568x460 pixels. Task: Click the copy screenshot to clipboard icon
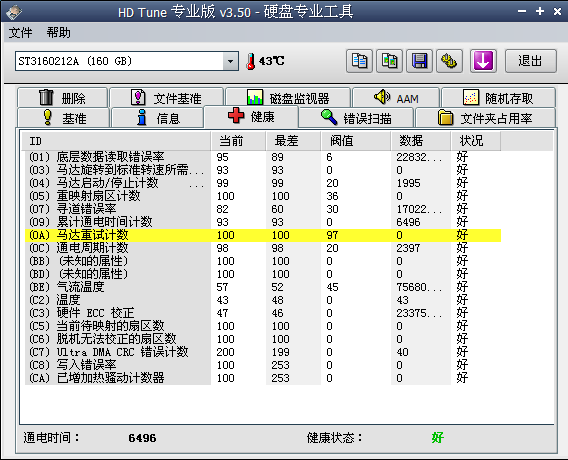pos(389,61)
